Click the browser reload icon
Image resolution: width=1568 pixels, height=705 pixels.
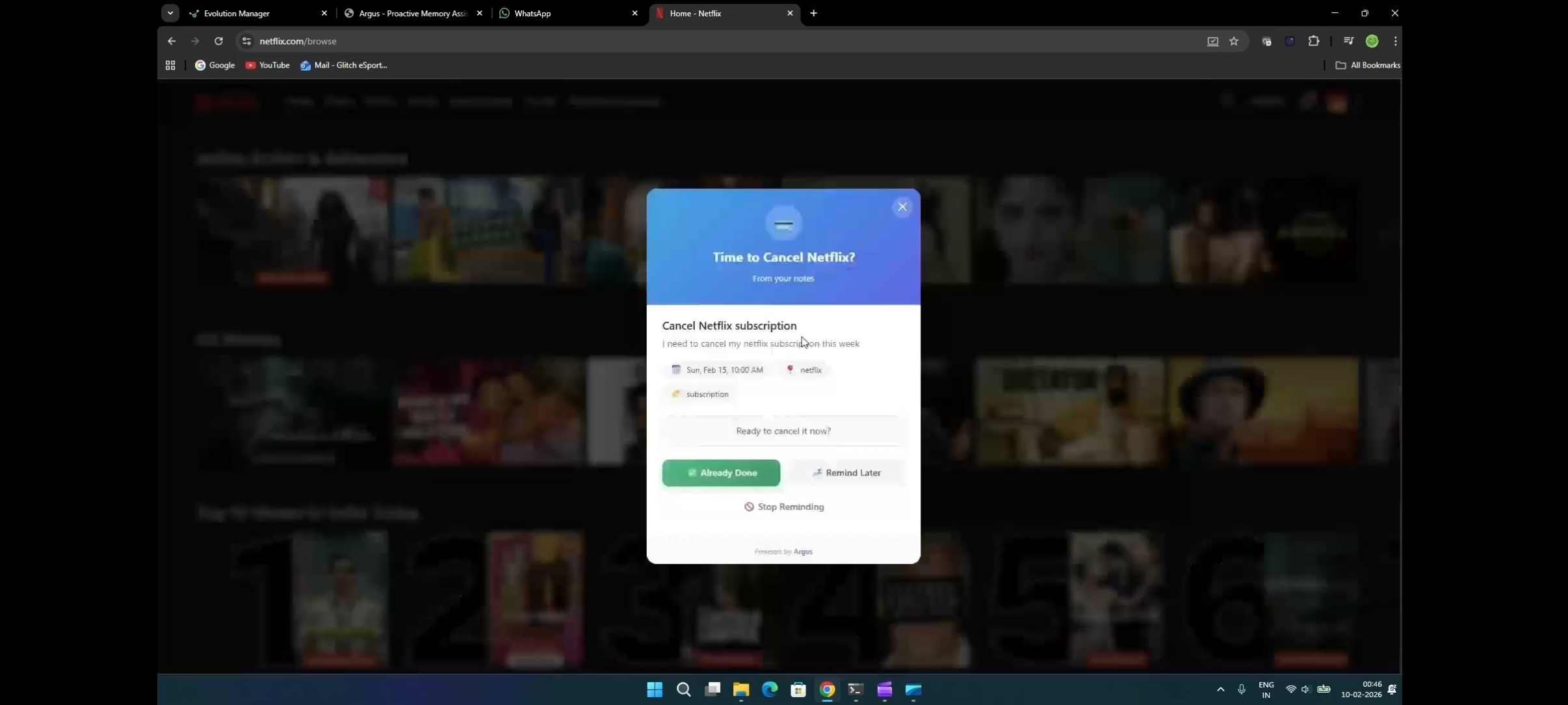point(218,41)
